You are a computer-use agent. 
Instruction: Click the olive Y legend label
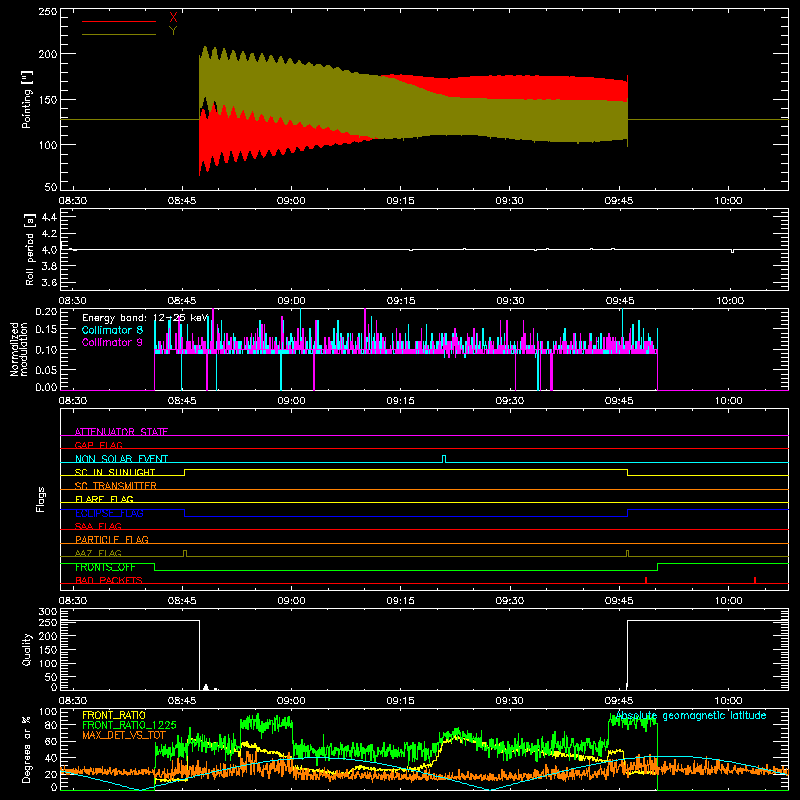tap(173, 31)
